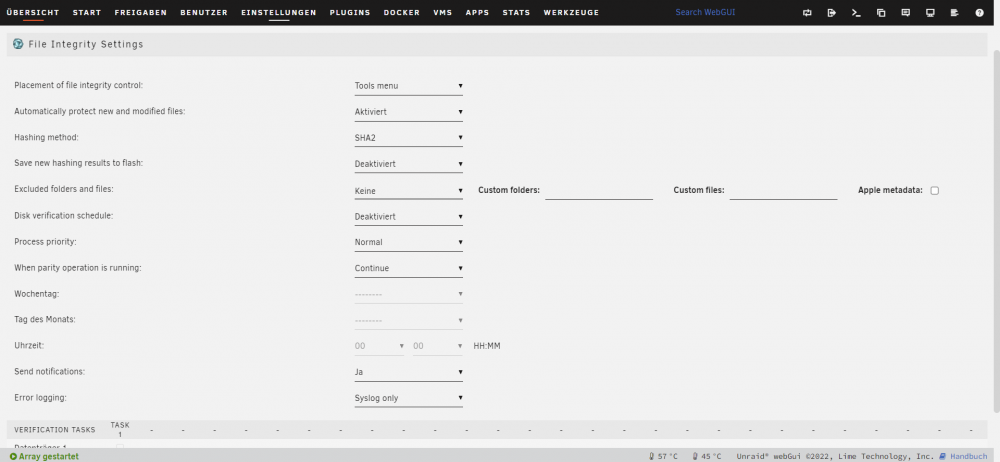This screenshot has width=1000, height=462.
Task: Open the Excluded folders Keine dropdown
Action: 409,191
